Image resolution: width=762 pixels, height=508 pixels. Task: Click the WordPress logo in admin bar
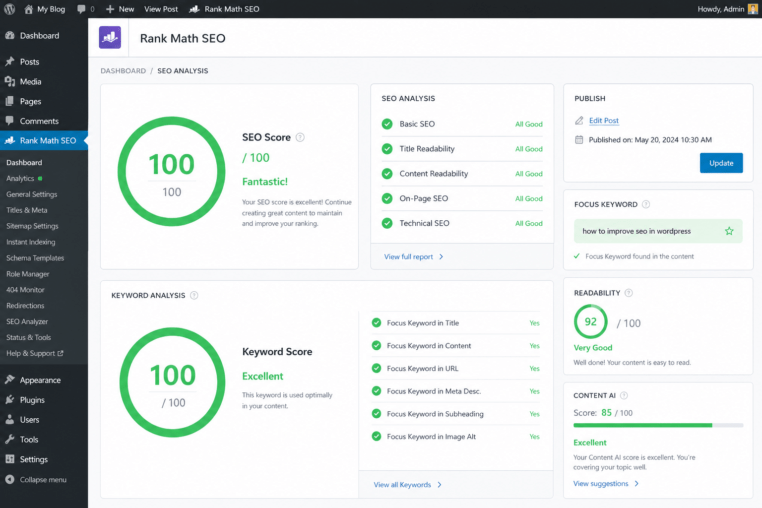coord(9,9)
